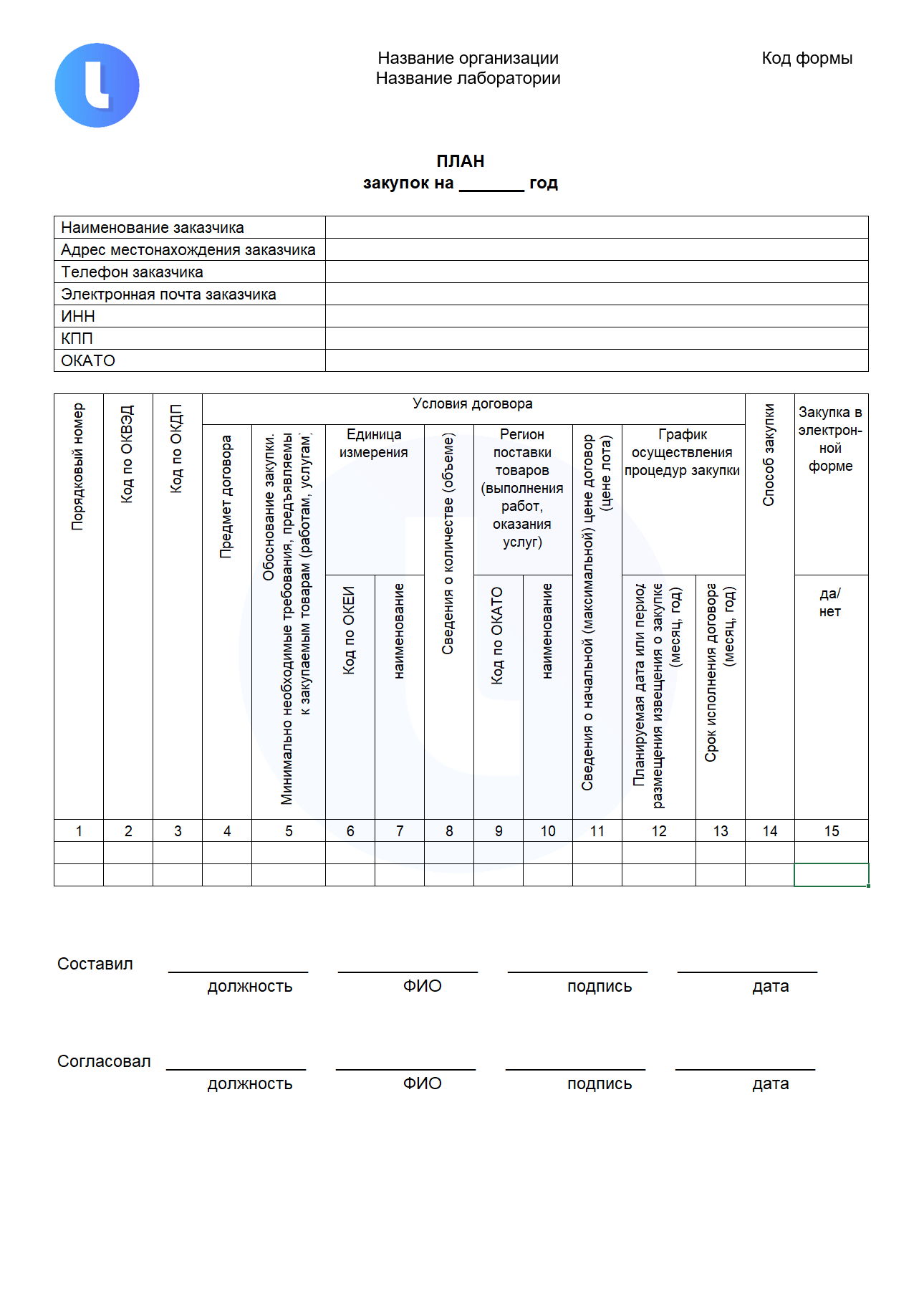Click the 'КПП' label cell

[190, 338]
